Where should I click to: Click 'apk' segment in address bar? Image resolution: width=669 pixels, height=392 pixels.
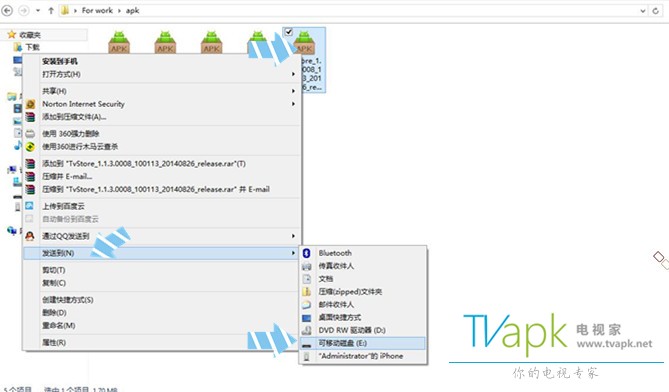click(x=132, y=10)
